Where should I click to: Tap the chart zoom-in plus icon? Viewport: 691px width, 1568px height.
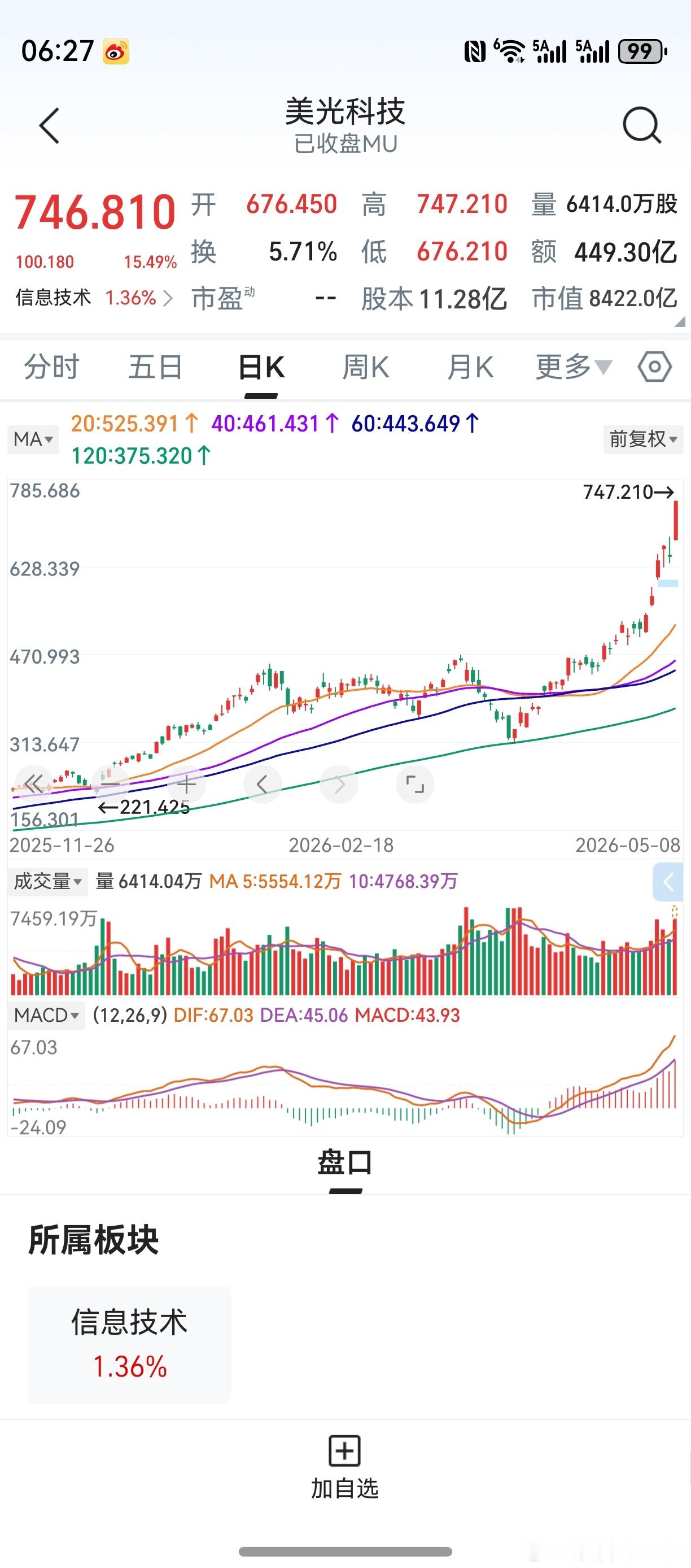(186, 784)
